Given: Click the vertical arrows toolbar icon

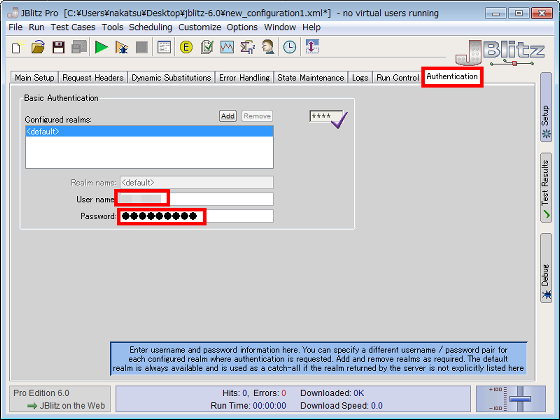Looking at the screenshot, I should tap(312, 47).
